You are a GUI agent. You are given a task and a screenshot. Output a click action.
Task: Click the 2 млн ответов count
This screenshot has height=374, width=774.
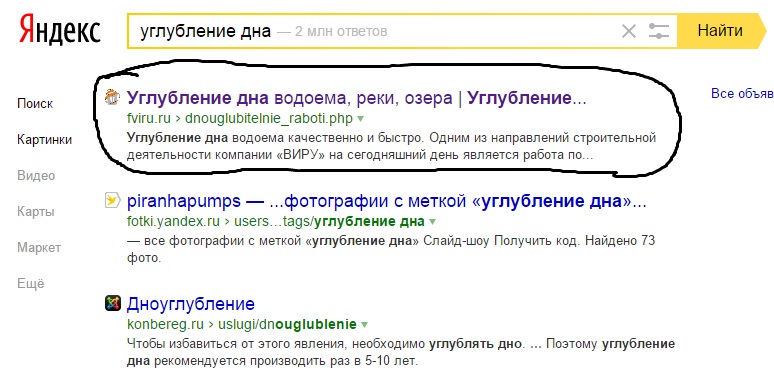pos(341,31)
